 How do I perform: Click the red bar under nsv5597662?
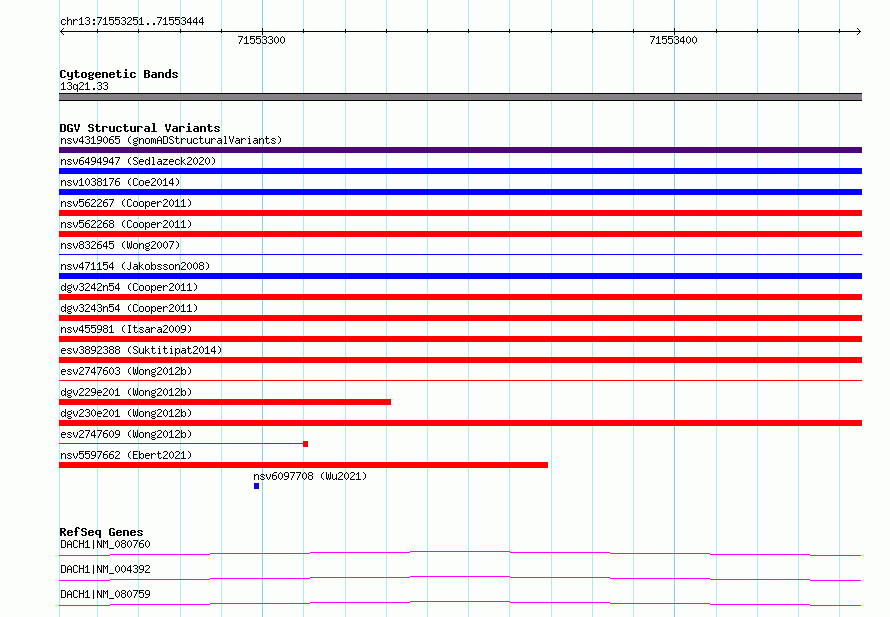pos(304,465)
